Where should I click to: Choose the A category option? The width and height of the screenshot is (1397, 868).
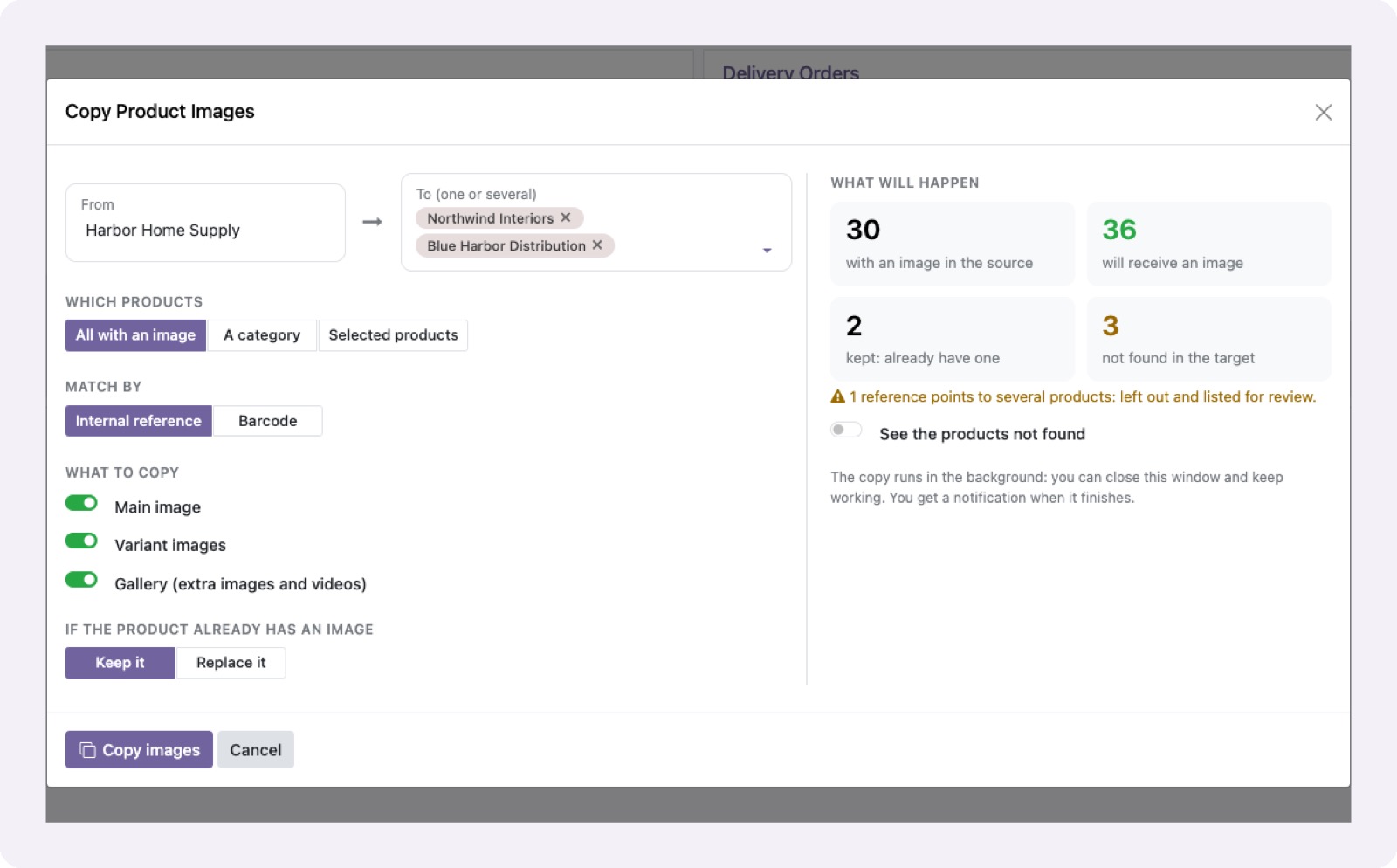pos(262,335)
